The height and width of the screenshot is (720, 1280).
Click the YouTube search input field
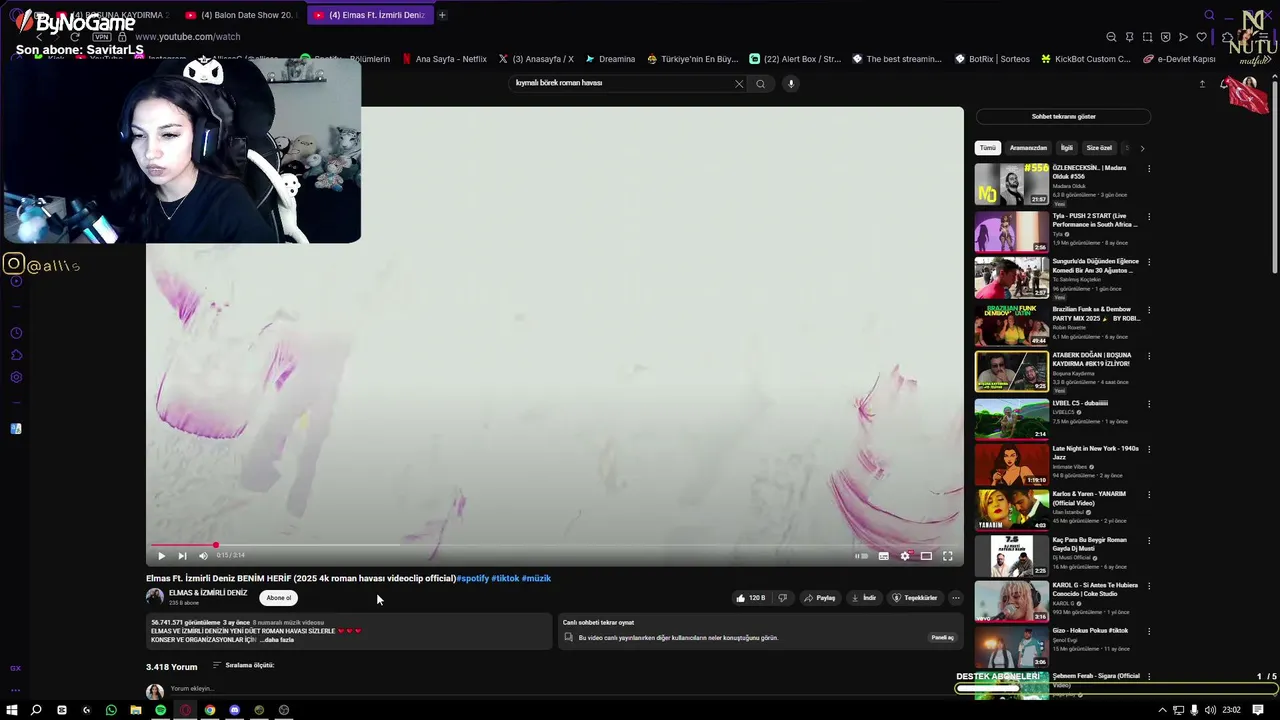pyautogui.click(x=620, y=84)
